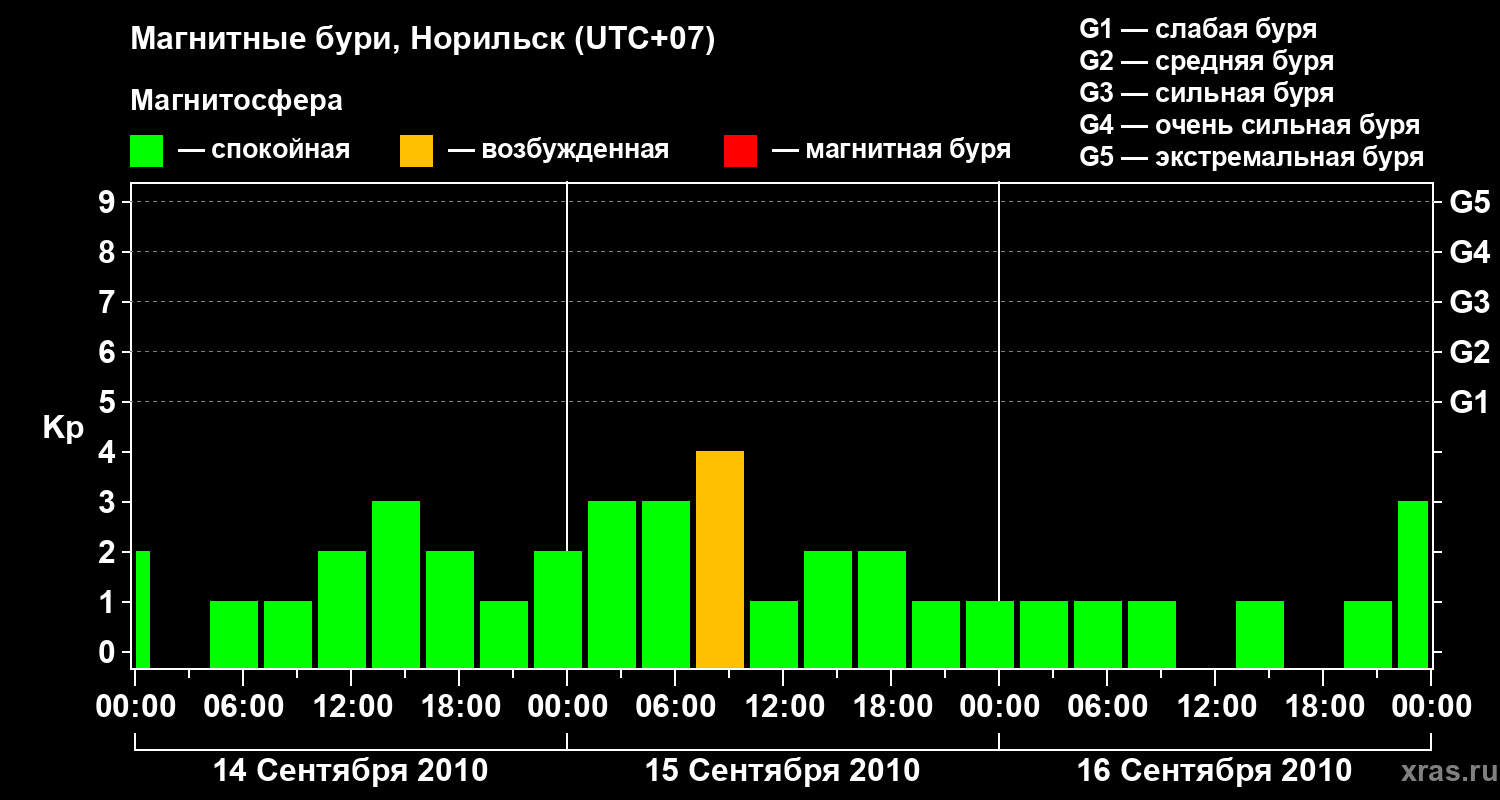Click the '— магнитная буря' legend label
The height and width of the screenshot is (800, 1500).
[891, 150]
